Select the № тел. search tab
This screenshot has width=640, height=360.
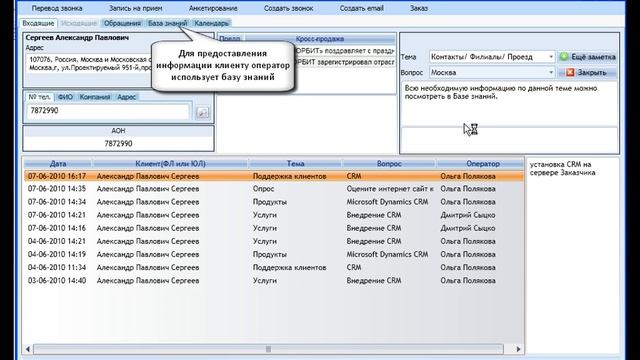[40, 97]
